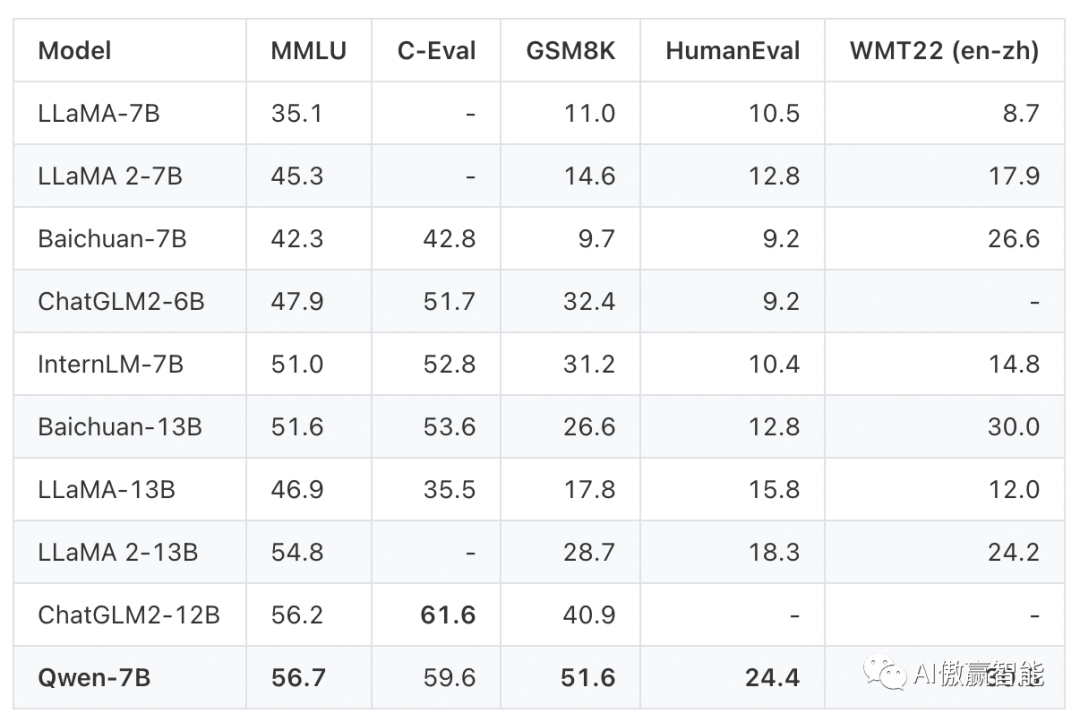The image size is (1080, 722).
Task: Click the HumanEval column header
Action: (x=732, y=51)
